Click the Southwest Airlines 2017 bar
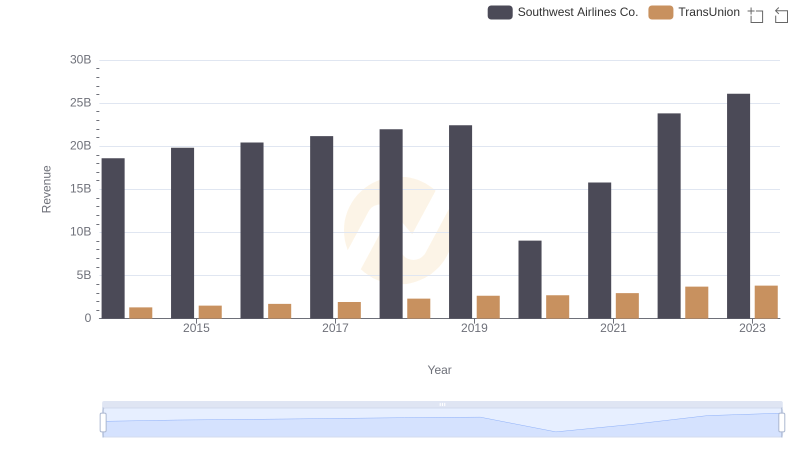Viewport: 800px width, 461px height. point(321,227)
